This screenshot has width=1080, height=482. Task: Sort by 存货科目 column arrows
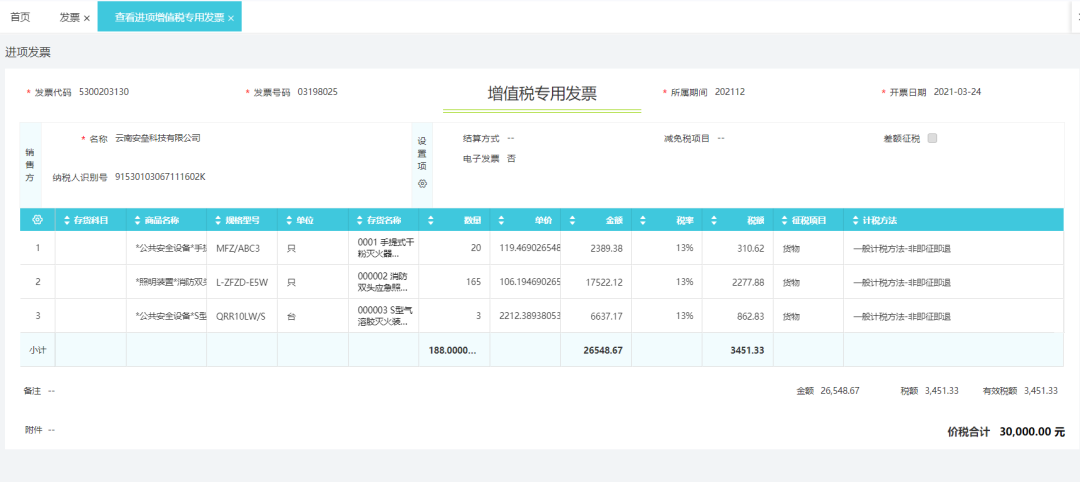[67, 220]
